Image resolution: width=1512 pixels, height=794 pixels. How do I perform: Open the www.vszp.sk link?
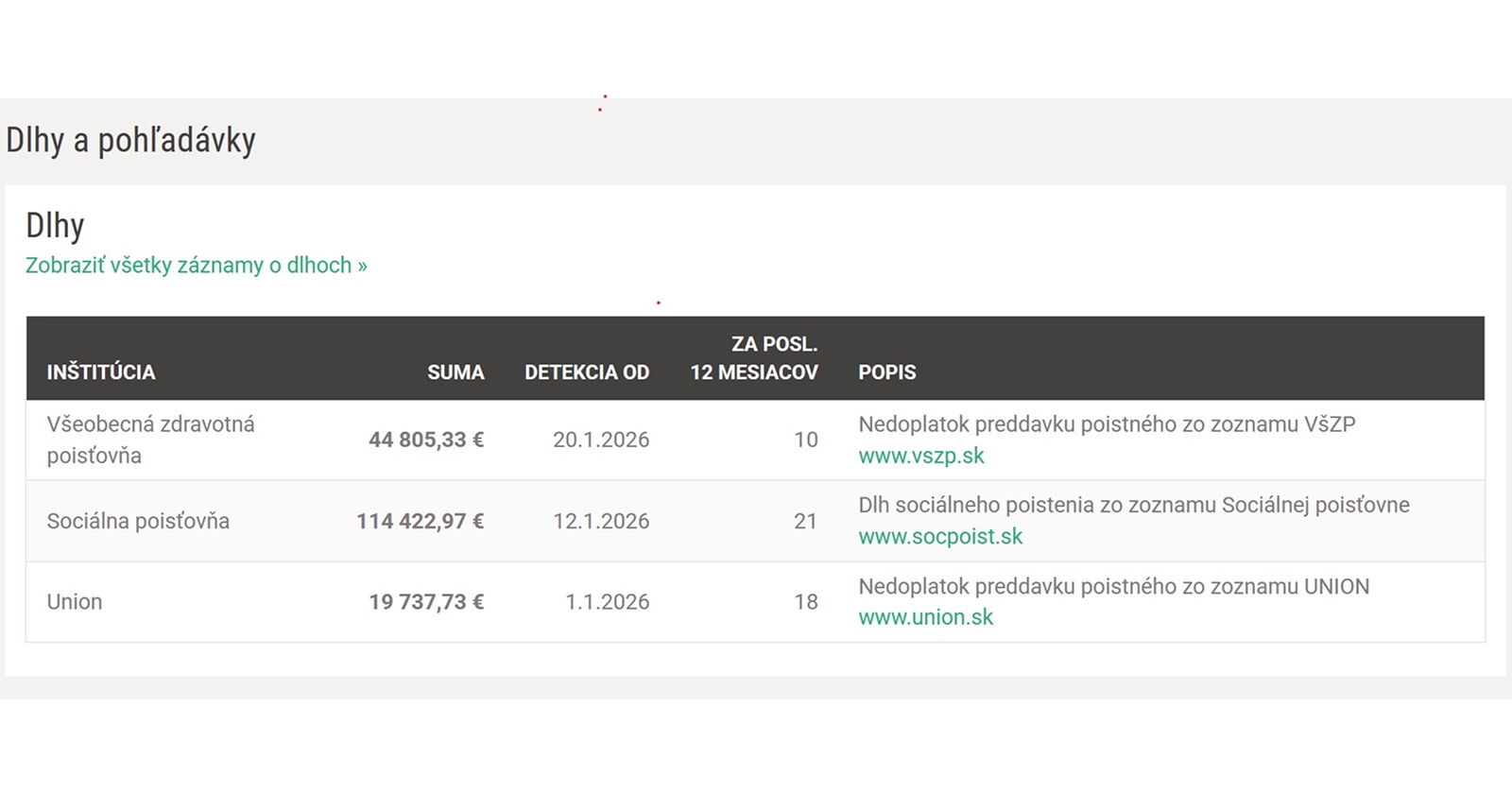click(920, 456)
